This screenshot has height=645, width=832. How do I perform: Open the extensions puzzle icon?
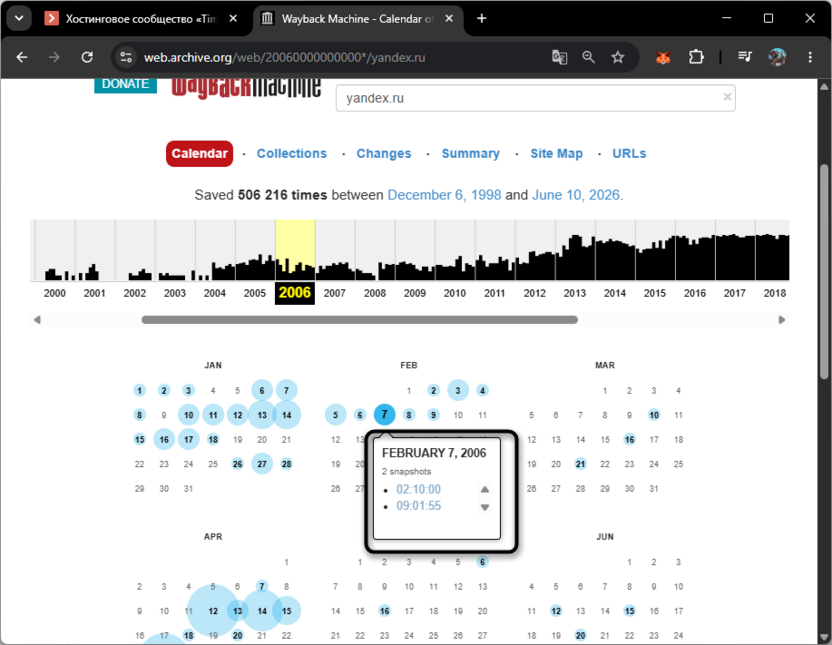click(x=696, y=57)
